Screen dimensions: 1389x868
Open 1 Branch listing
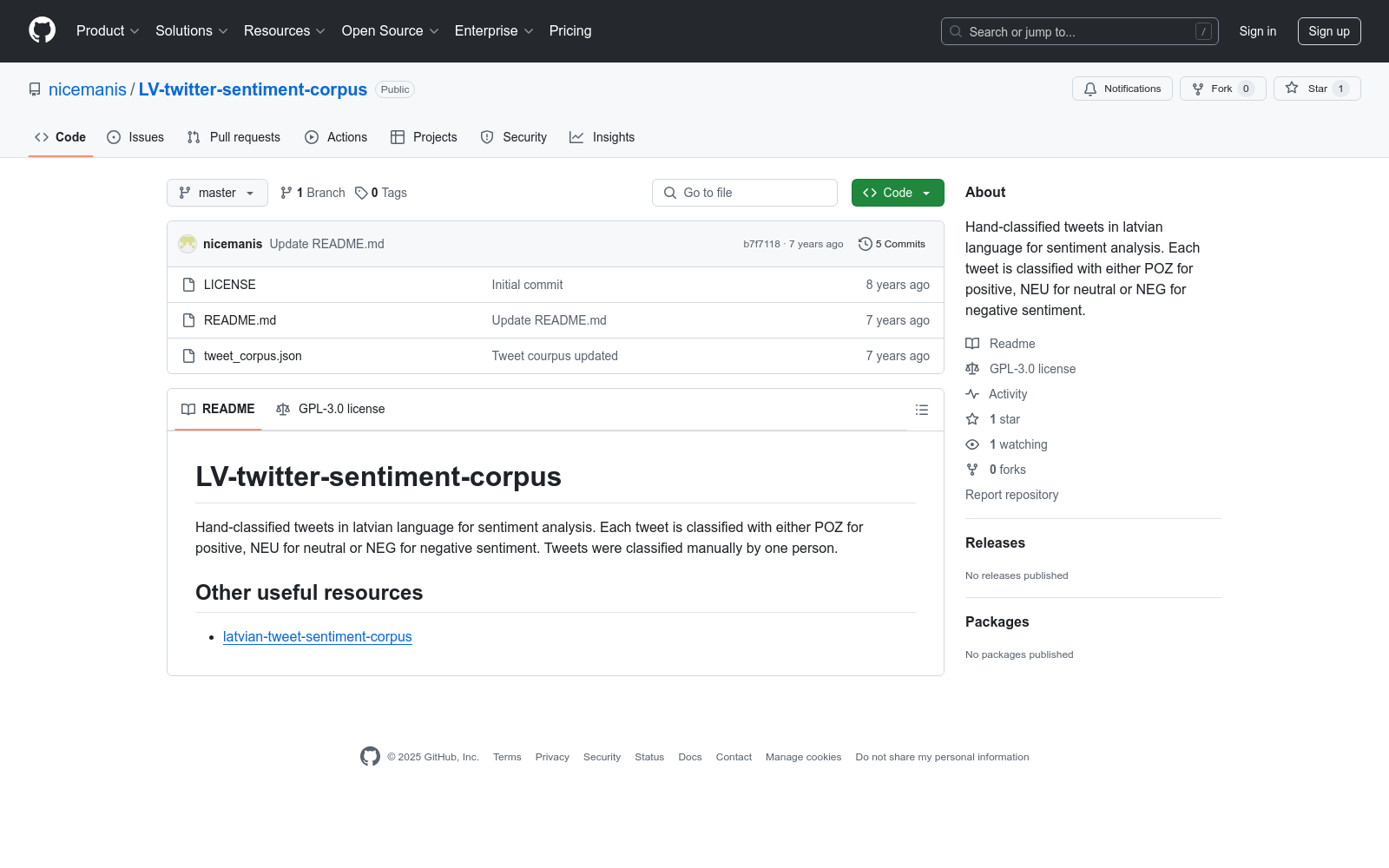[313, 193]
